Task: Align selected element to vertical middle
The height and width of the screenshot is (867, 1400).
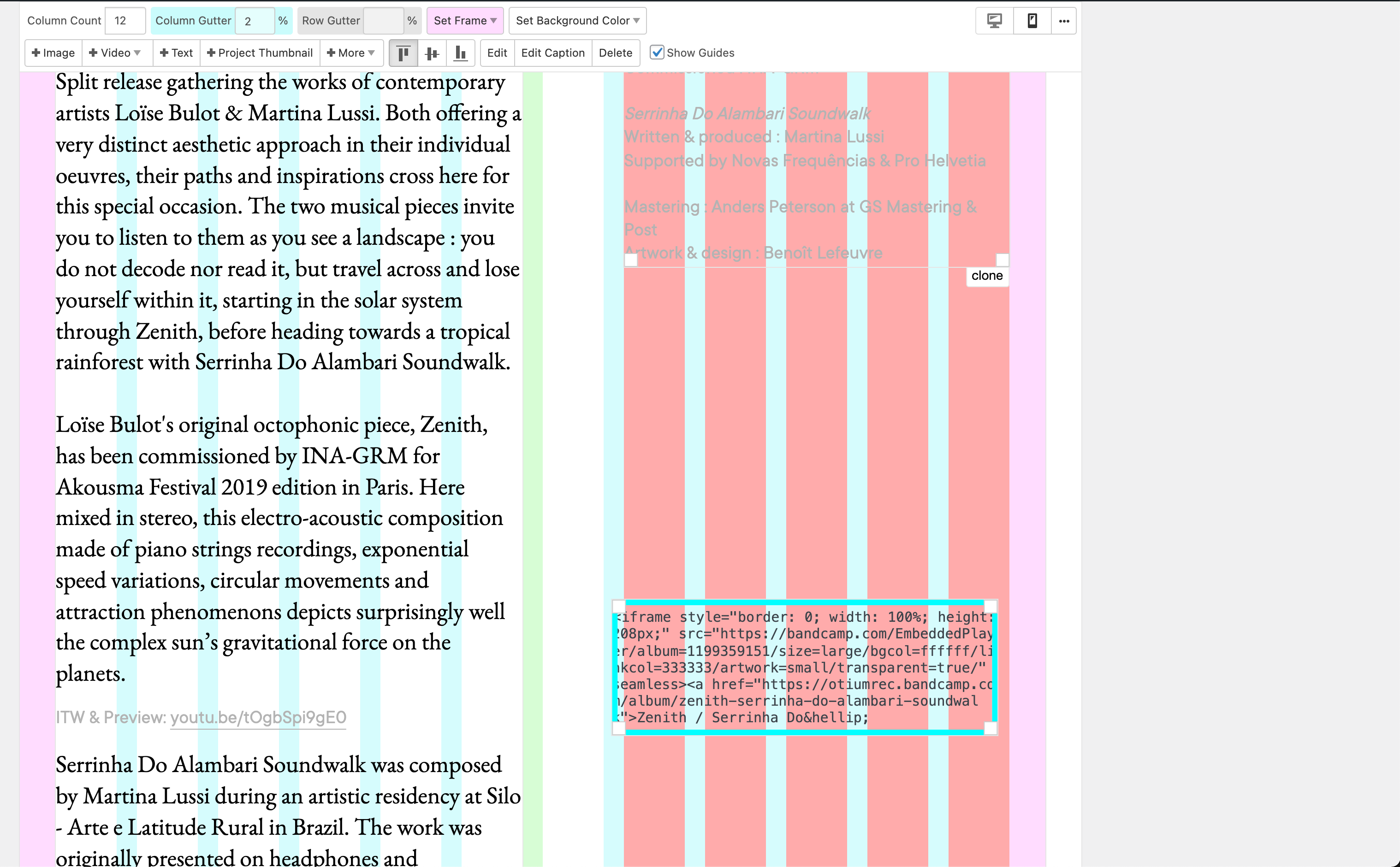Action: point(432,53)
